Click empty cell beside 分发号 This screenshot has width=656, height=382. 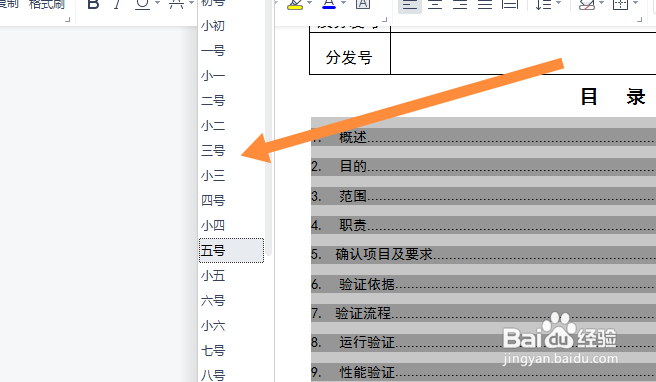(523, 54)
